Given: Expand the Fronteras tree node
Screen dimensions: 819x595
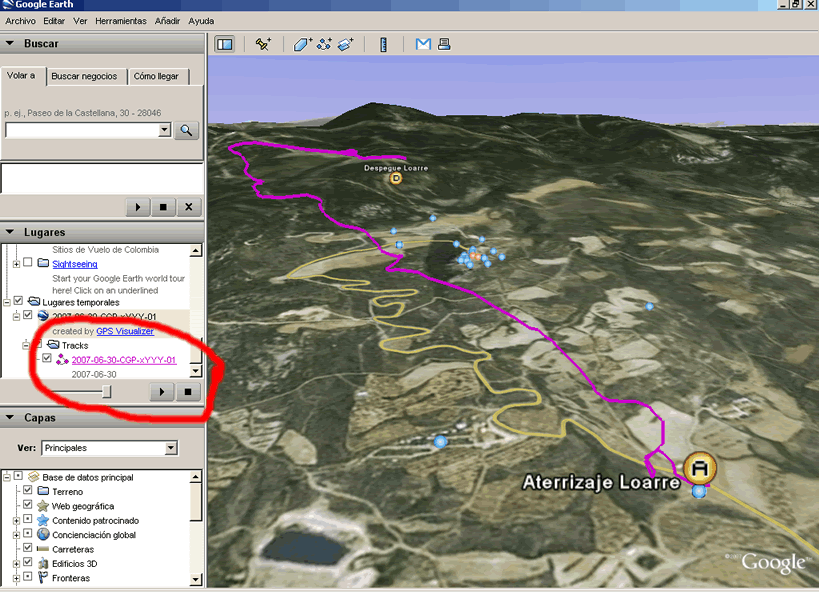Looking at the screenshot, I should click(16, 579).
